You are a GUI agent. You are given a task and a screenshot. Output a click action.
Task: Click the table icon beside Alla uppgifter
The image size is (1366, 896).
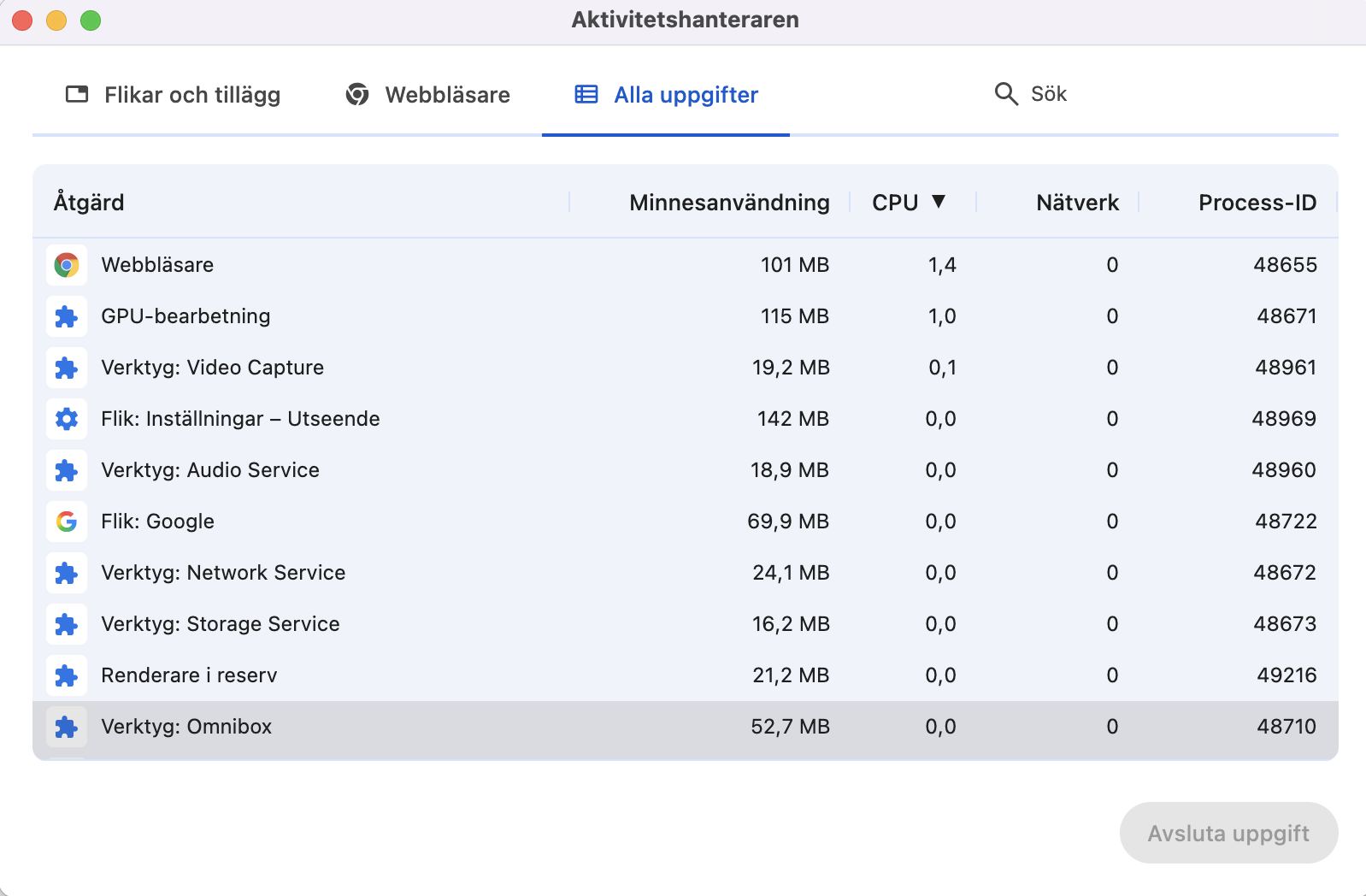click(x=586, y=94)
